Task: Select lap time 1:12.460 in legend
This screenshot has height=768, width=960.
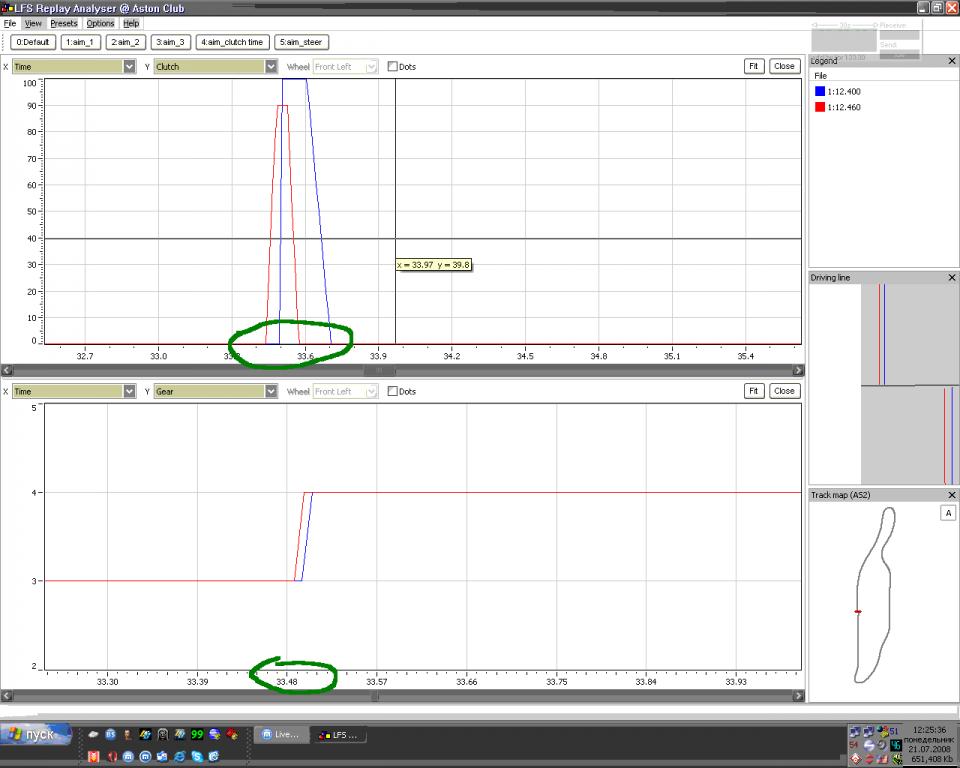Action: (844, 107)
